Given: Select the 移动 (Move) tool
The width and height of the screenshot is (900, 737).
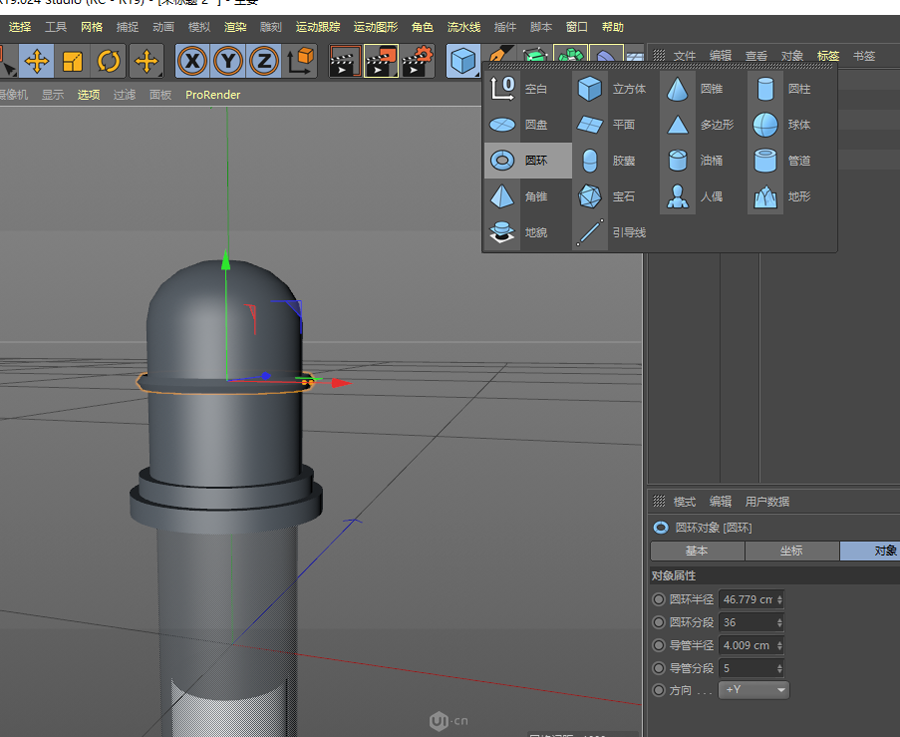Looking at the screenshot, I should 38,62.
